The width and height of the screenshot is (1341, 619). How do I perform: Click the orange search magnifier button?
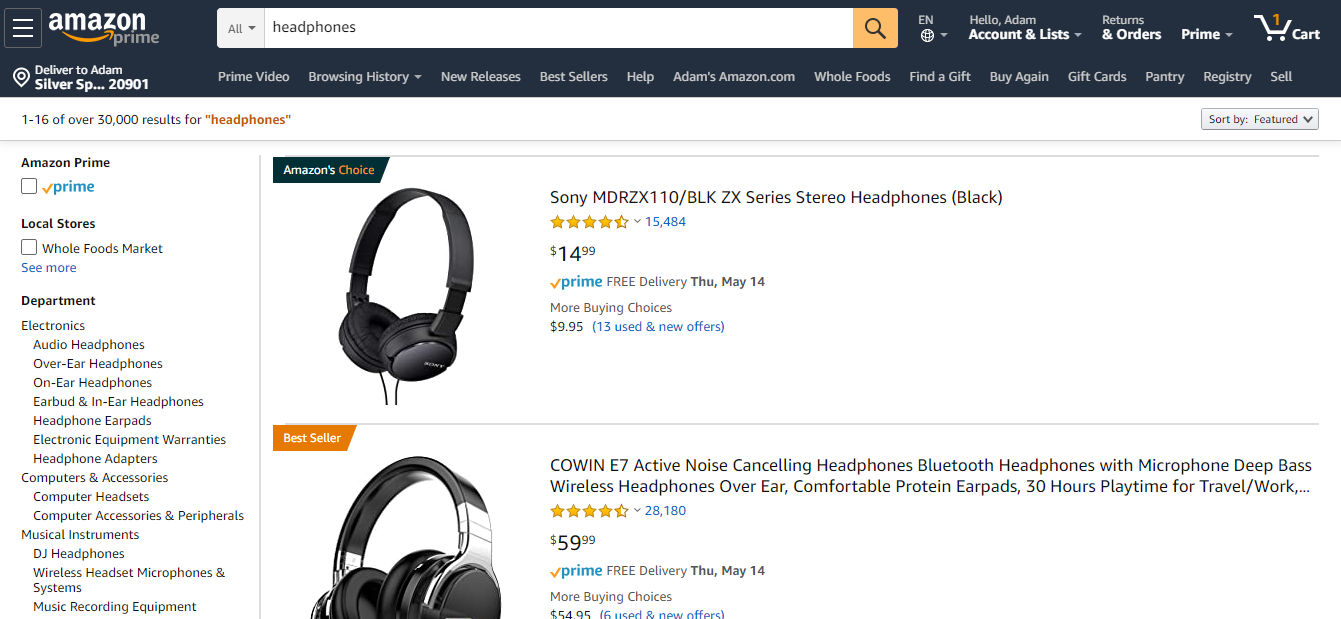point(875,28)
